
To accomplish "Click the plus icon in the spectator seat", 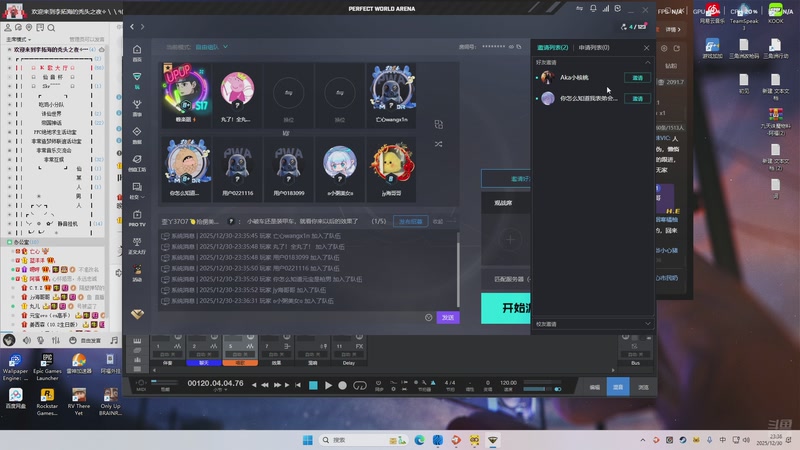I will [x=510, y=239].
